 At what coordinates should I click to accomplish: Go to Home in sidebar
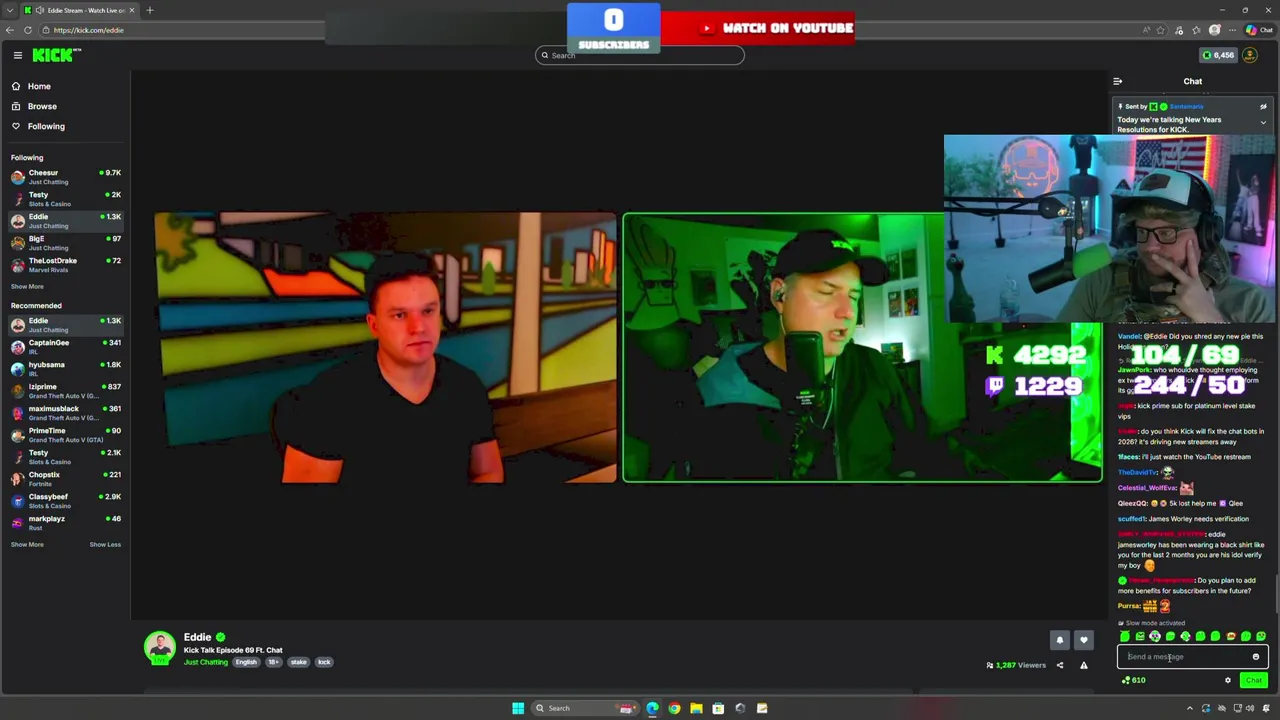39,86
